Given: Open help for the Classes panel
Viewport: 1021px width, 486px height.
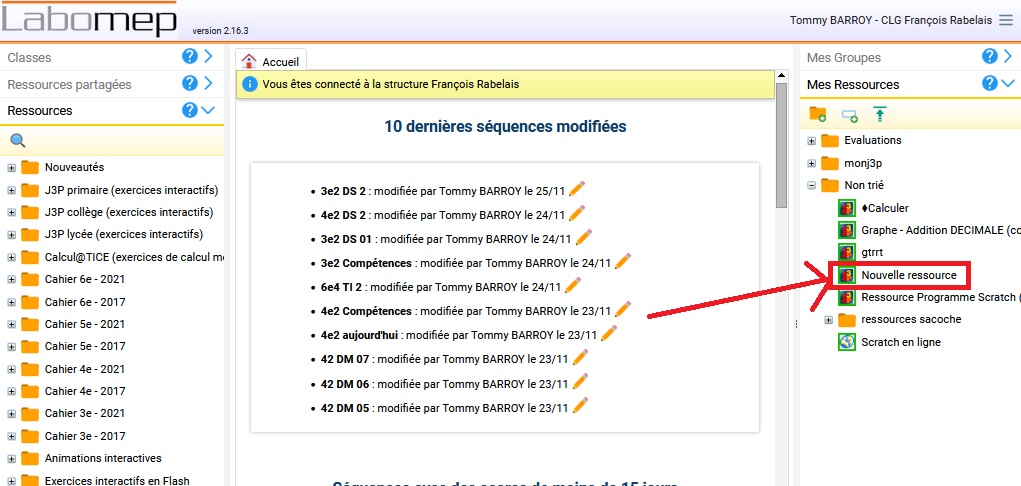Looking at the screenshot, I should click(x=190, y=57).
